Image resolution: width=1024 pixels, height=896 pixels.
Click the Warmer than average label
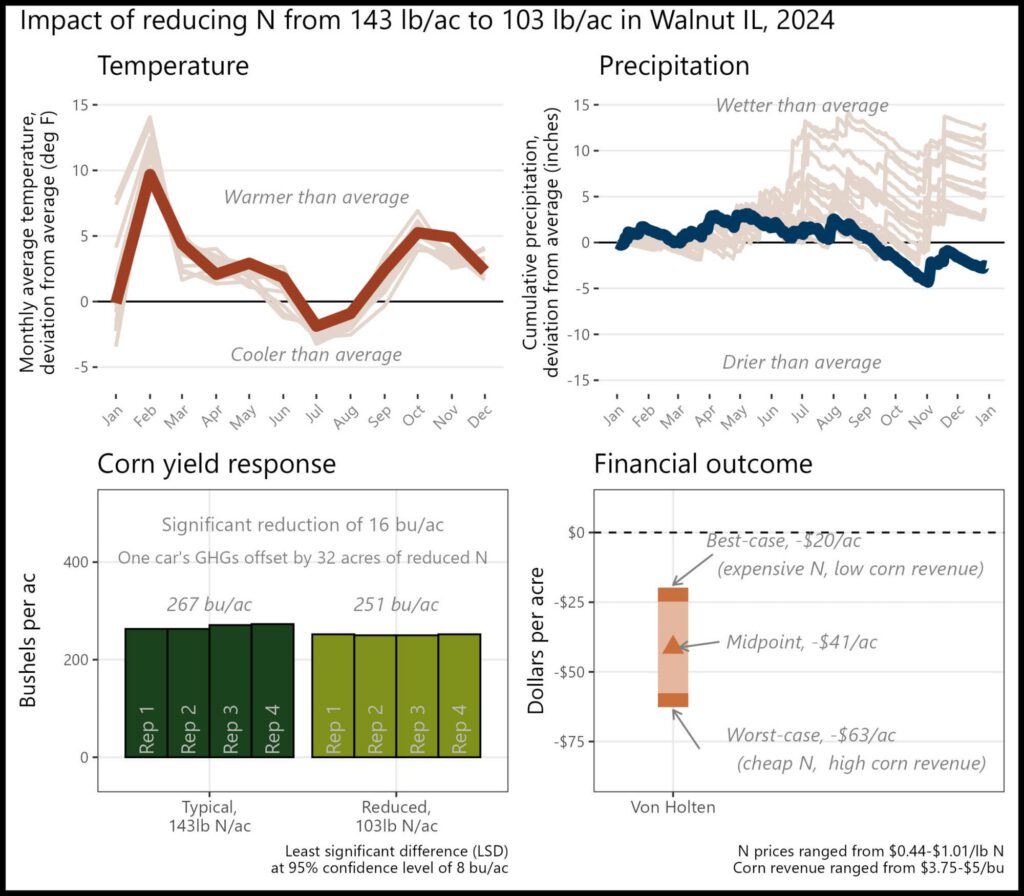coord(316,197)
